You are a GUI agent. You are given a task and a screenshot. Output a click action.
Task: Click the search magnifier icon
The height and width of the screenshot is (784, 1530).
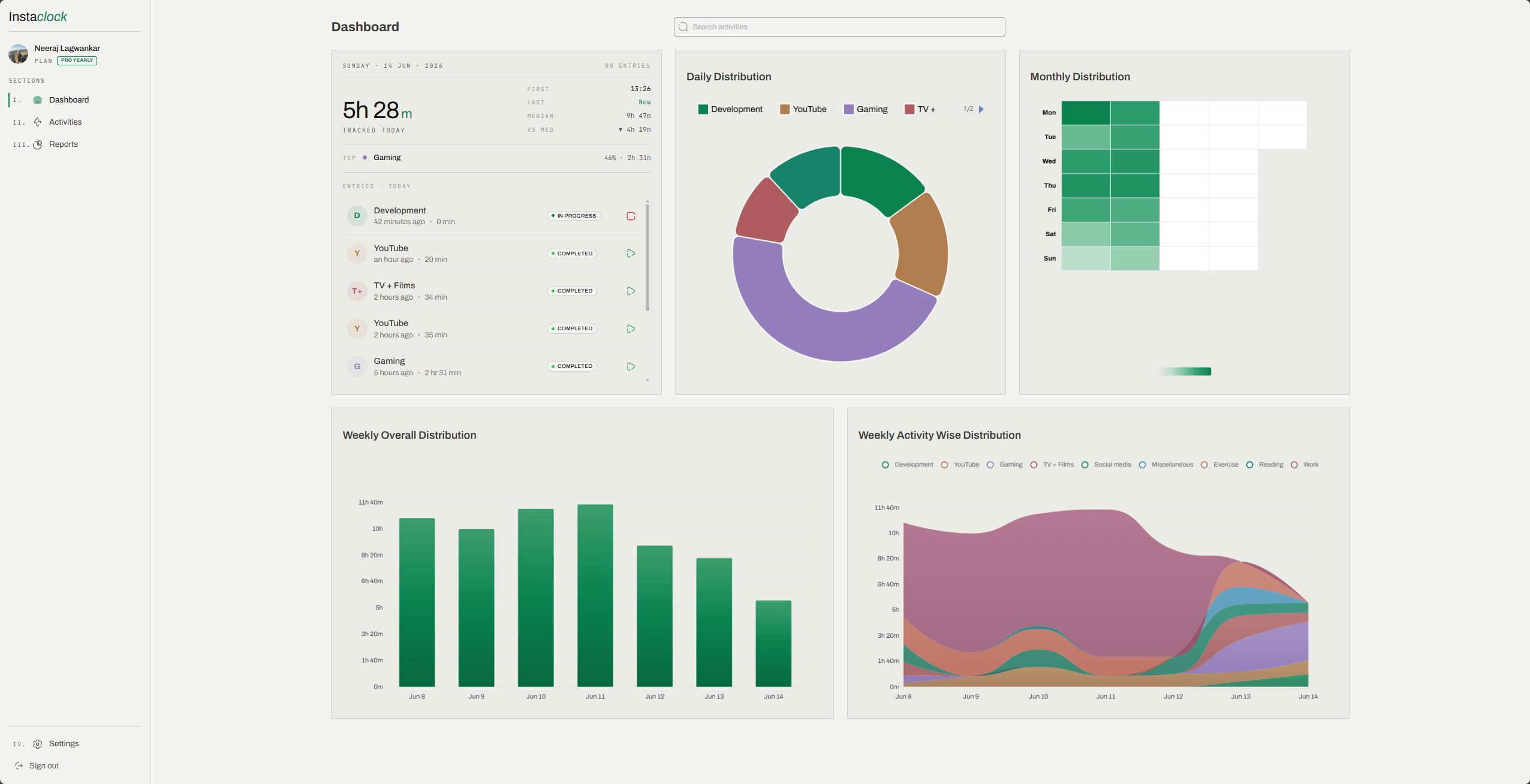[x=683, y=27]
